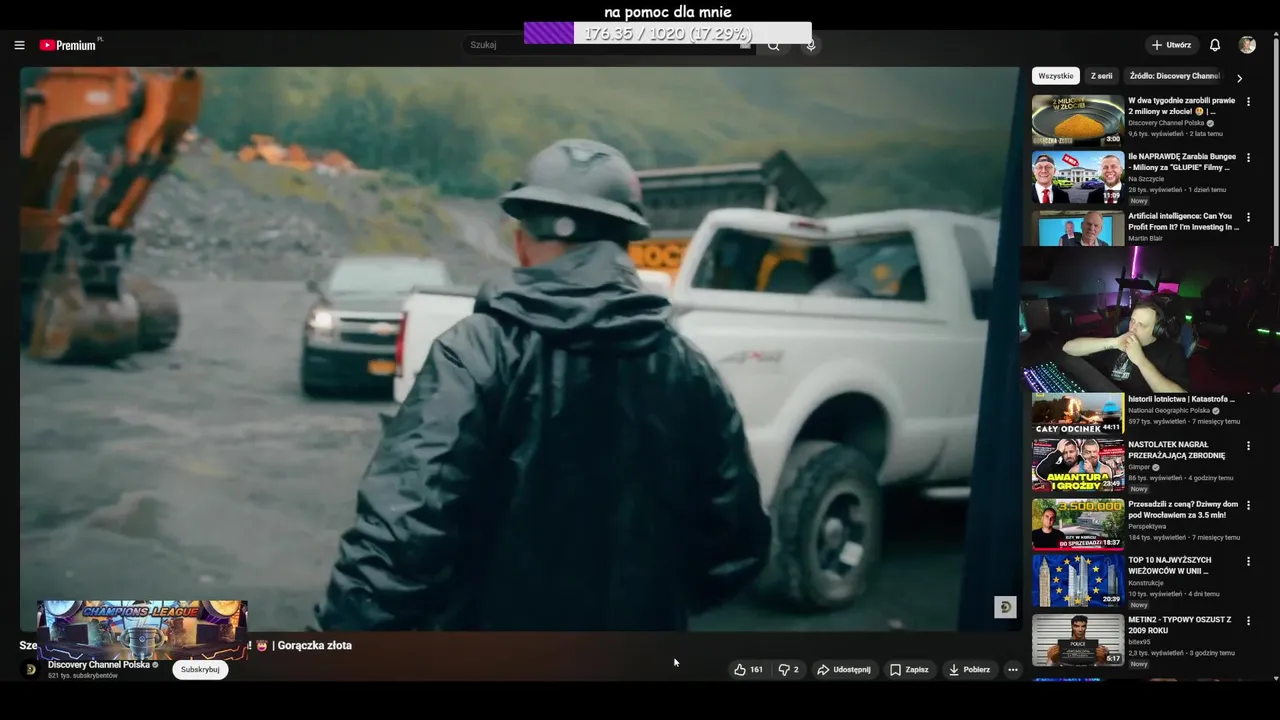Image resolution: width=1280 pixels, height=720 pixels.
Task: Click the Perspektywa channel name
Action: [x=1147, y=526]
